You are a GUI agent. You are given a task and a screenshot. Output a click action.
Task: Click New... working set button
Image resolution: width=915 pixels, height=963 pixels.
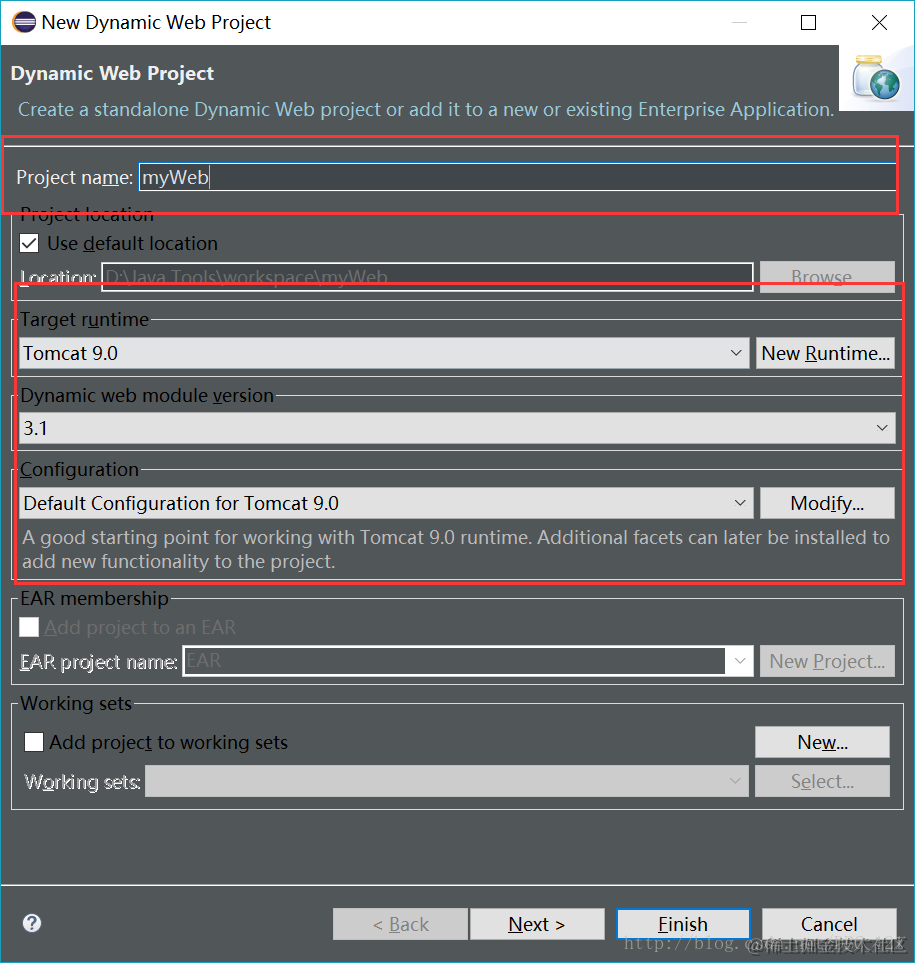(822, 742)
